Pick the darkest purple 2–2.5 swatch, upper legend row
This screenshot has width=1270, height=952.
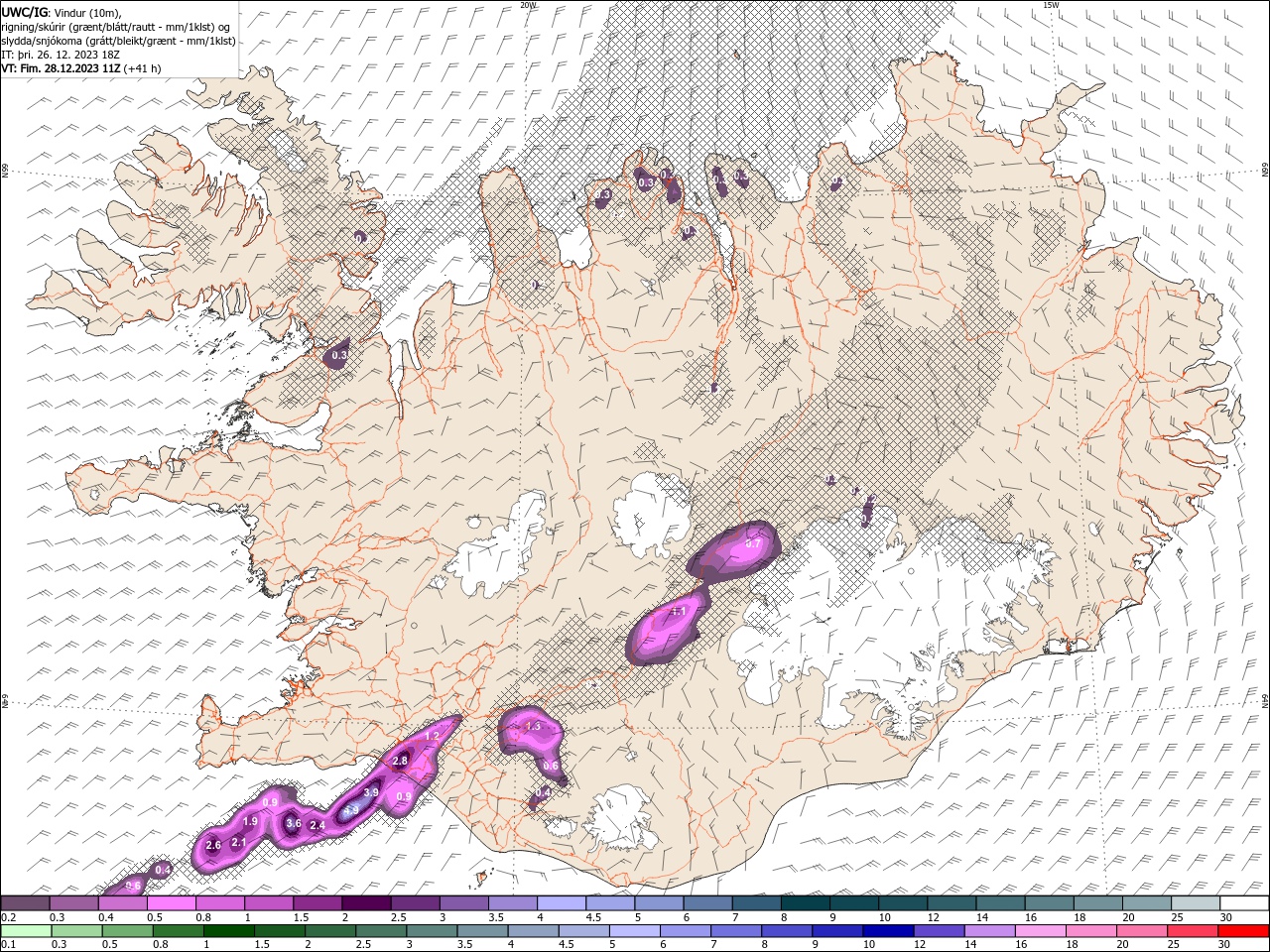pyautogui.click(x=366, y=902)
